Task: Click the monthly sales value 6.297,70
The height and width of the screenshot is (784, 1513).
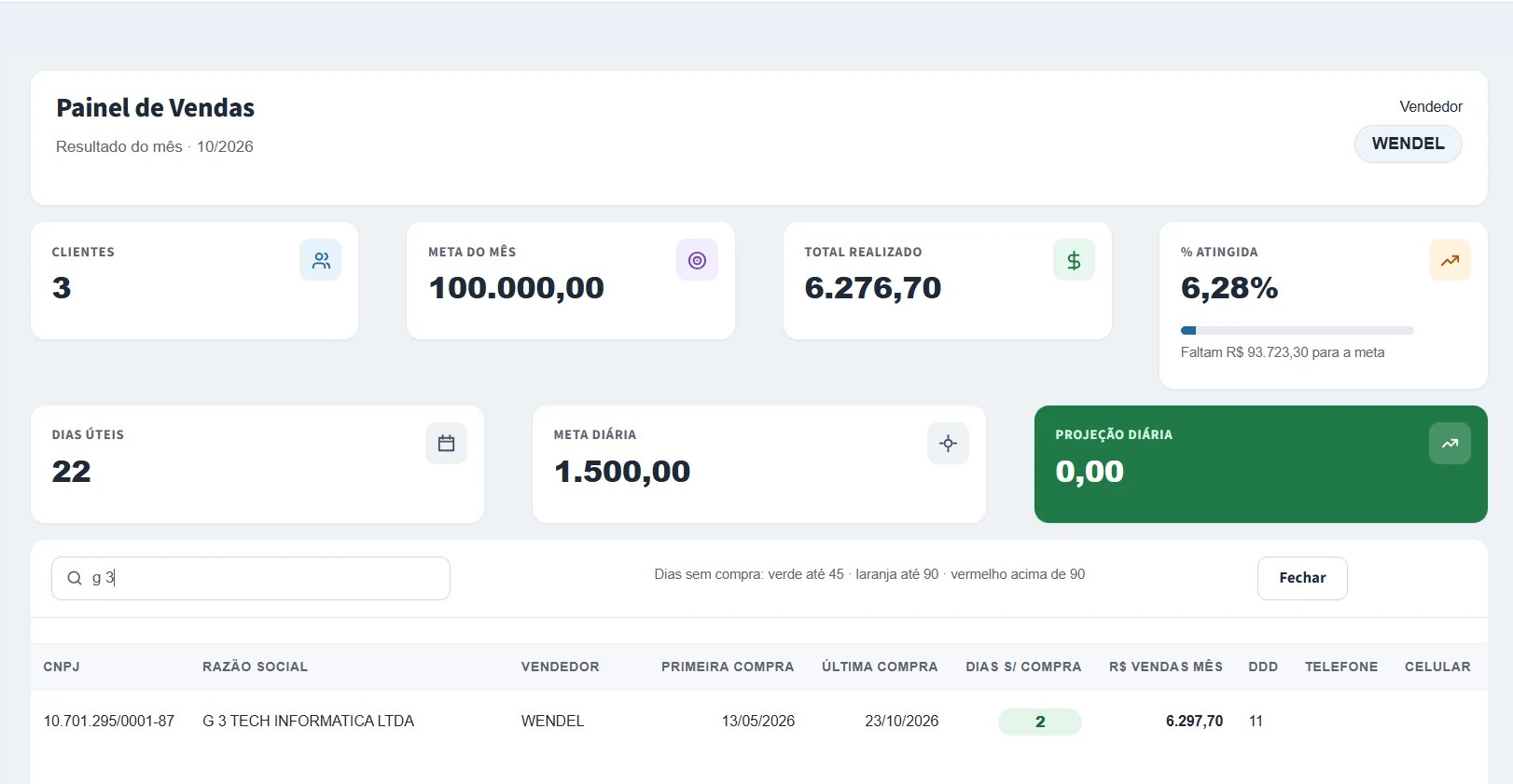Action: 1194,721
